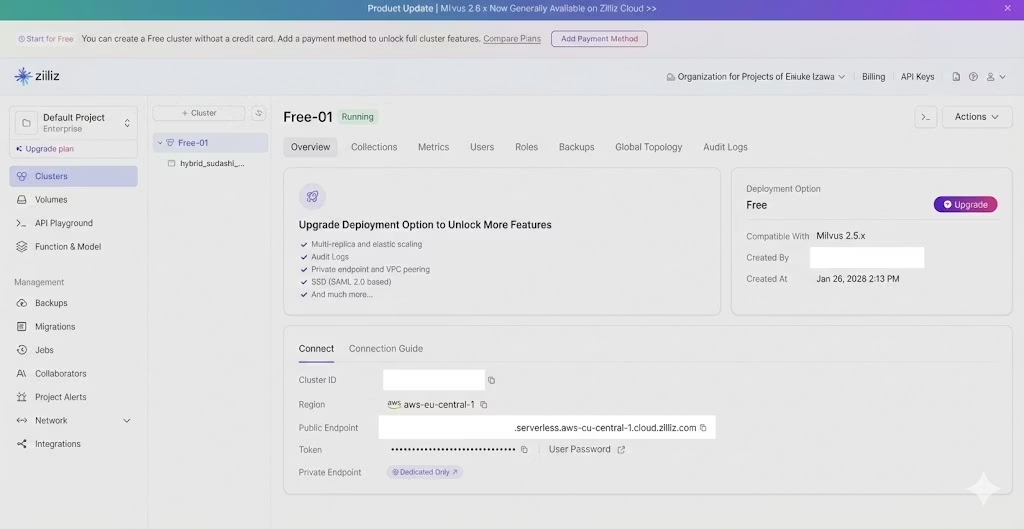Expand the Network sidebar section

(x=127, y=421)
